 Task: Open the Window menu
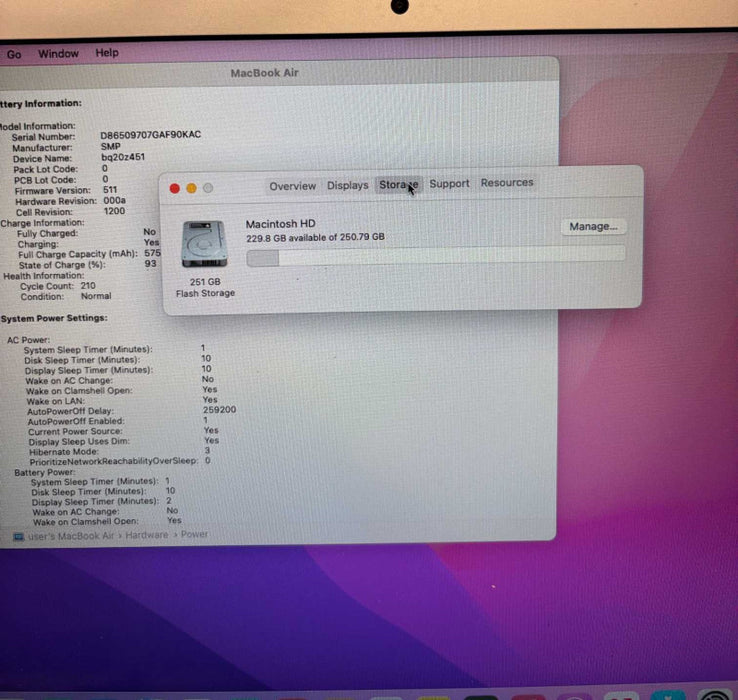[x=58, y=54]
